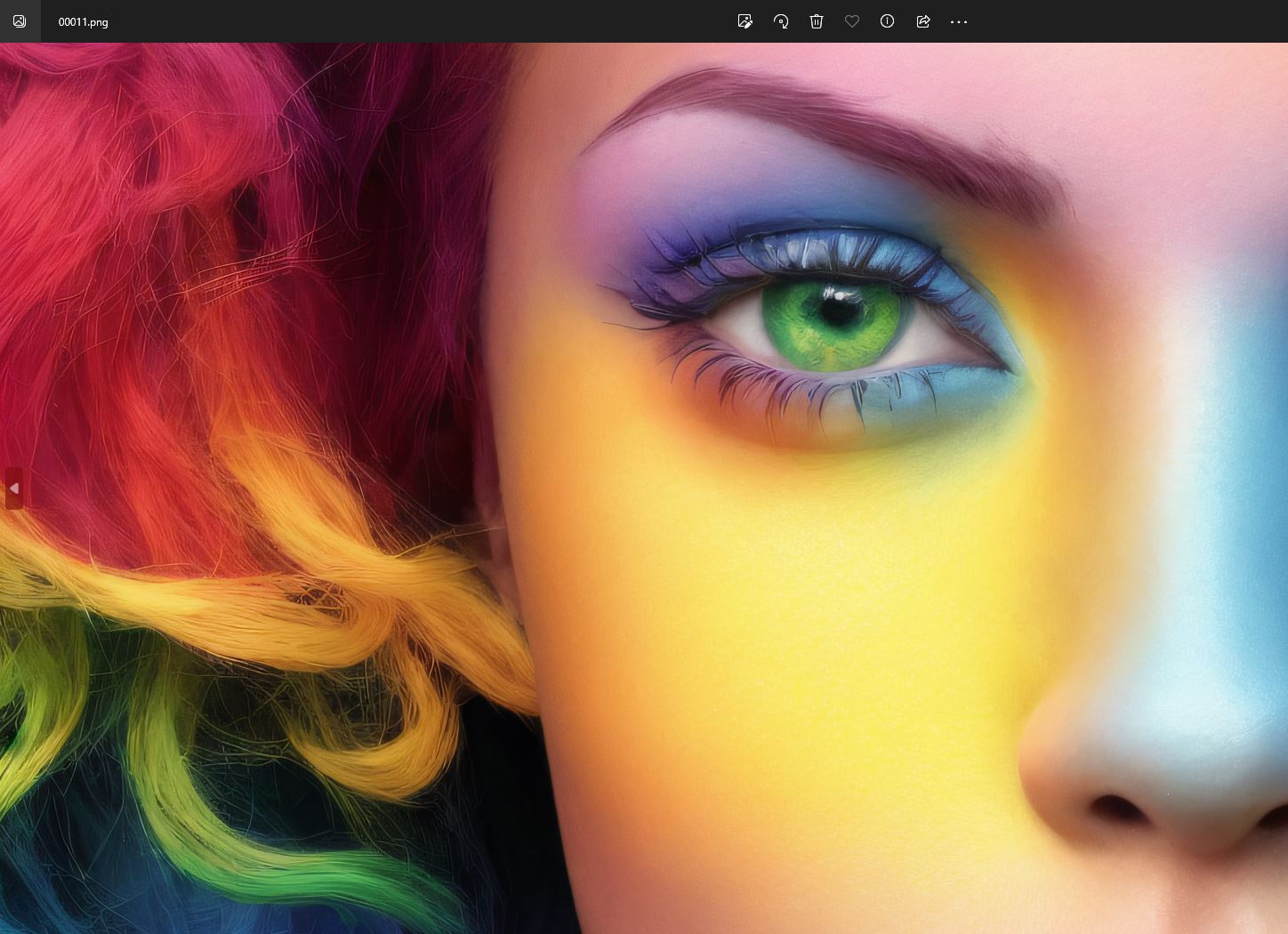Rotate the image with the rotate icon
This screenshot has width=1288, height=934.
coord(781,21)
